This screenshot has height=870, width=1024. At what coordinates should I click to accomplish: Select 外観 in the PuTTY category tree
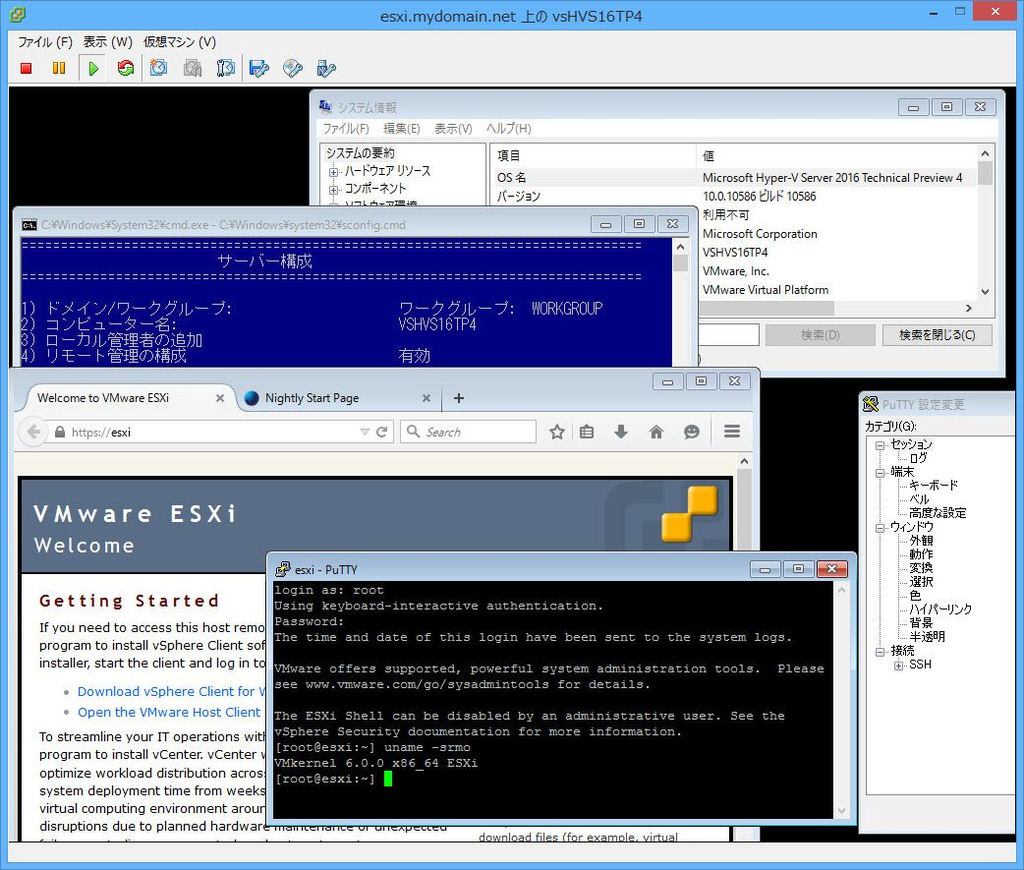921,540
